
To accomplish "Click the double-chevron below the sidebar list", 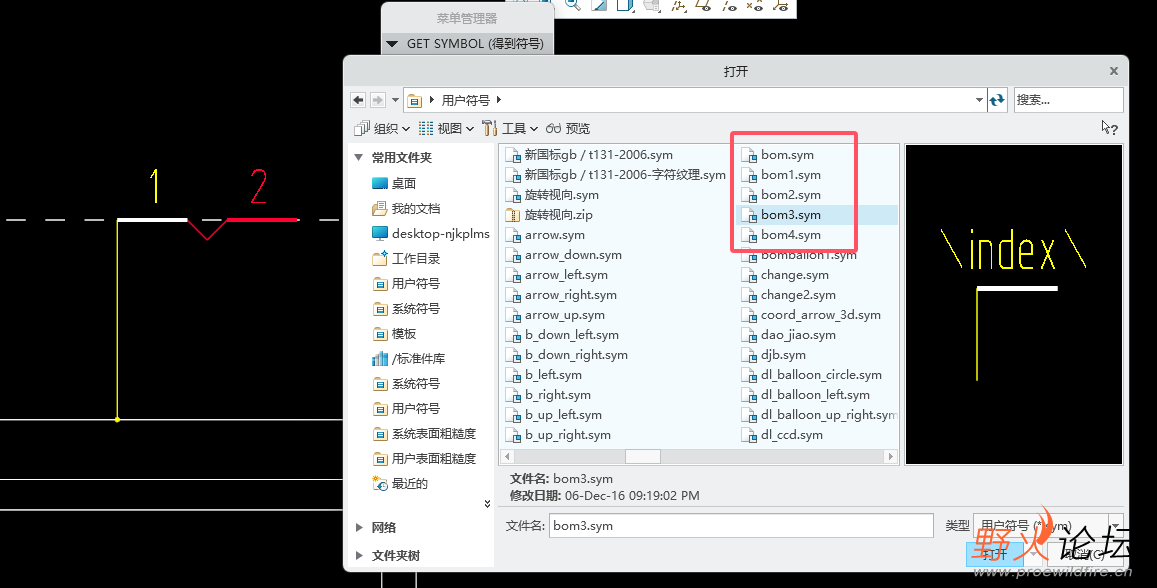I will 487,504.
